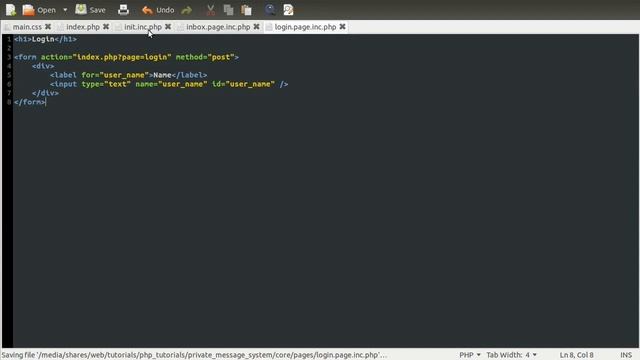Cut selection with the scissors icon
The height and width of the screenshot is (360, 640).
(211, 10)
